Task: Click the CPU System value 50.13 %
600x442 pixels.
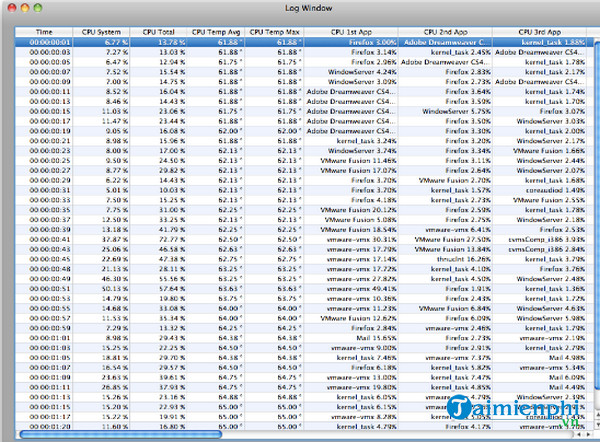Action: click(115, 289)
